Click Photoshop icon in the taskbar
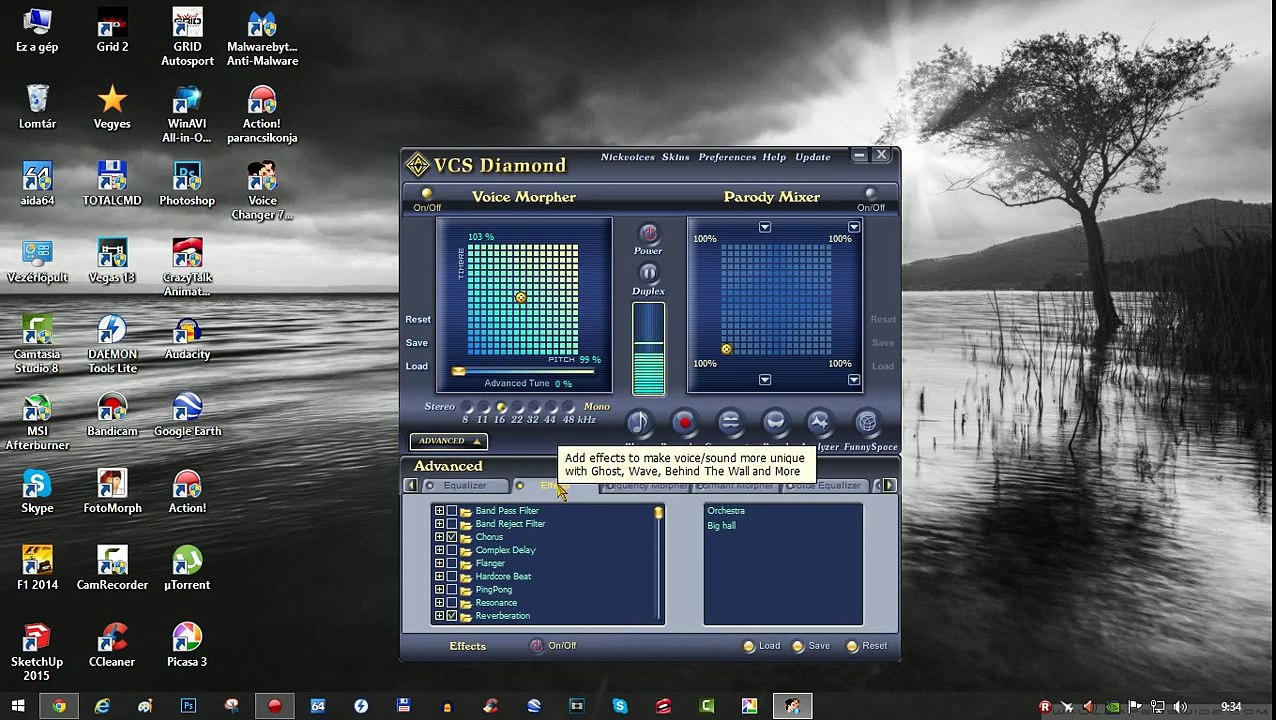Viewport: 1276px width, 720px height. [188, 706]
